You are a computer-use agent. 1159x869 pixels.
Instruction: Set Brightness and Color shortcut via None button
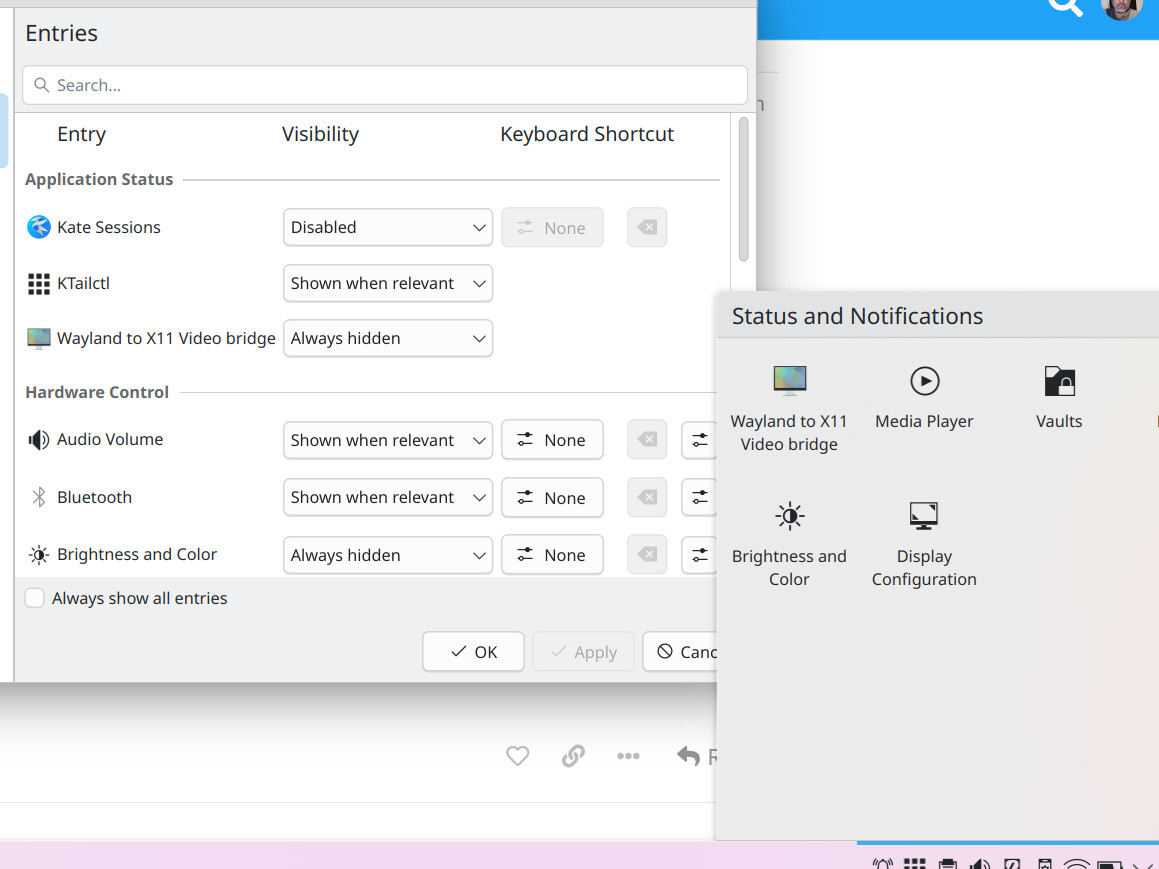pyautogui.click(x=552, y=555)
